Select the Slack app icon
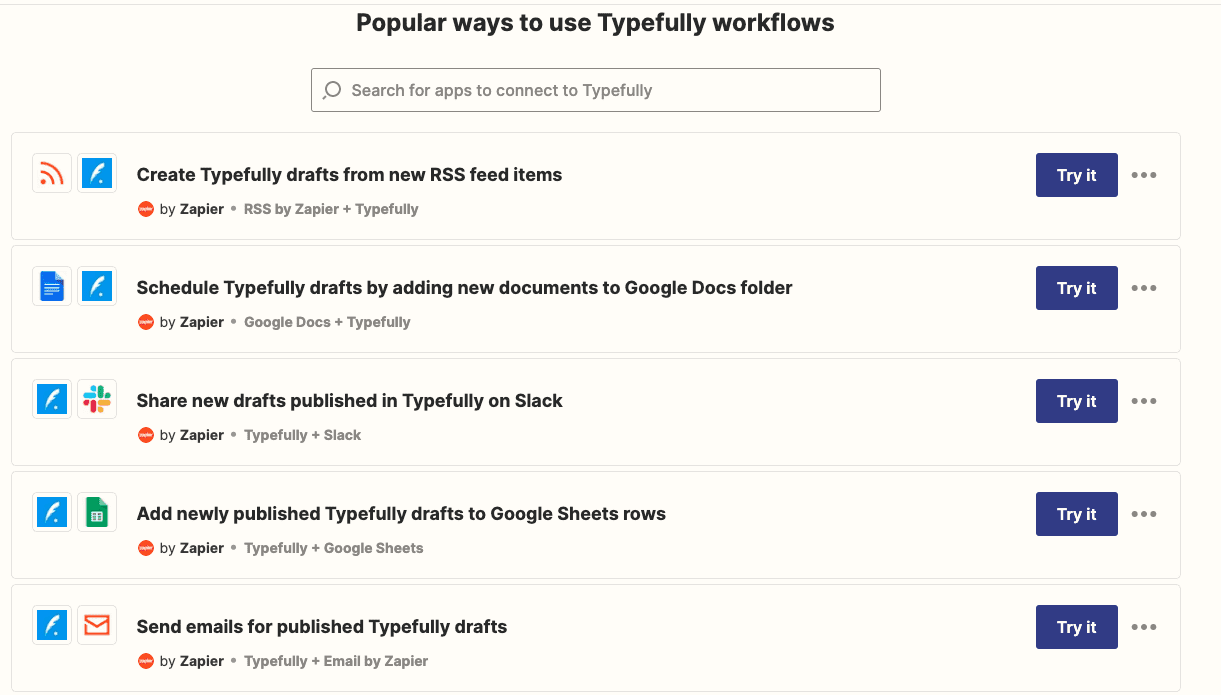1221x695 pixels. 96,398
